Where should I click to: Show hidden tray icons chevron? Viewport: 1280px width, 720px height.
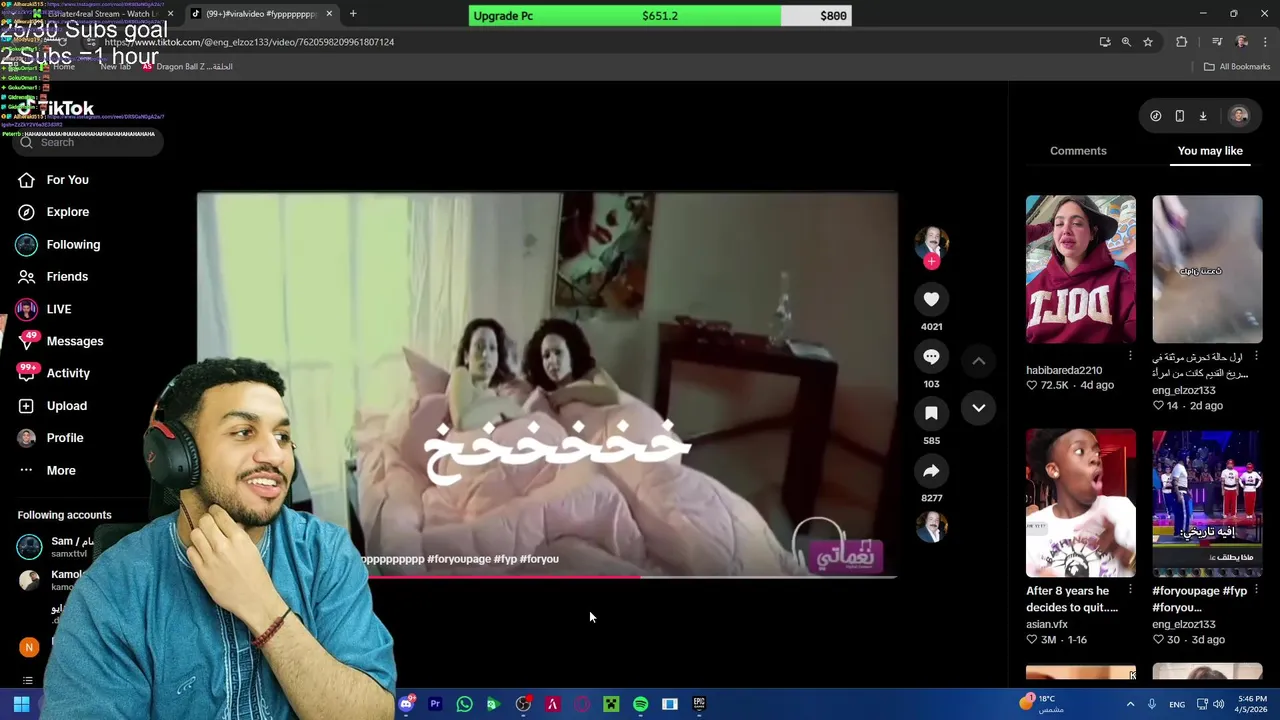(x=1130, y=704)
